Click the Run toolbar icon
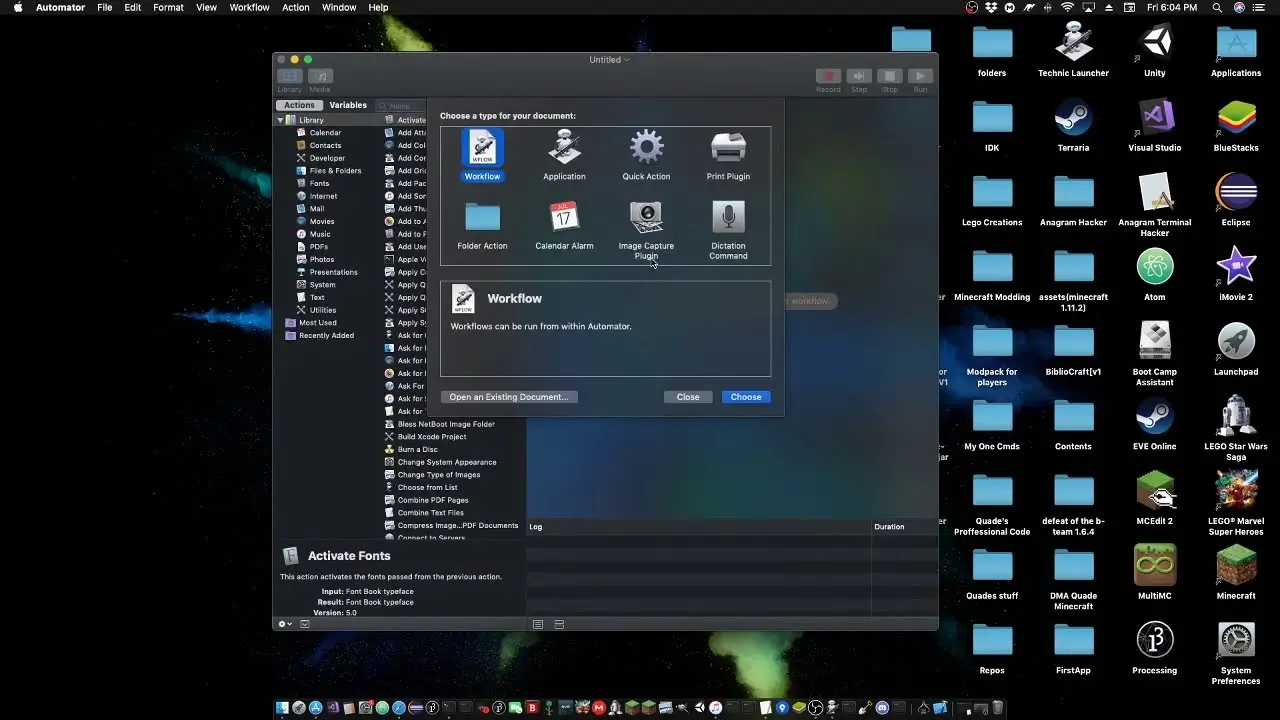The width and height of the screenshot is (1280, 720). point(919,75)
